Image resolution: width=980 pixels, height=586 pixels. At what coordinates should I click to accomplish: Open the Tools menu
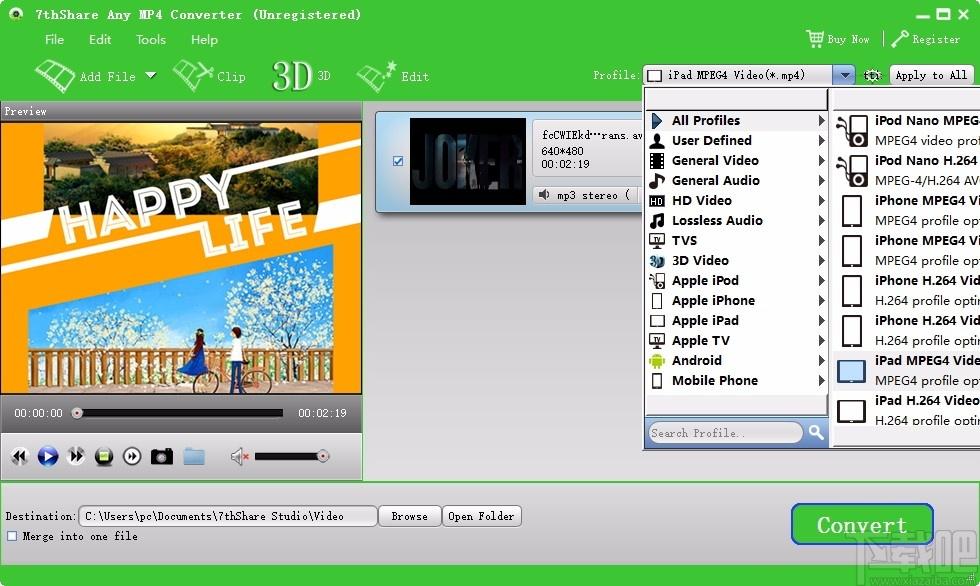pos(151,39)
